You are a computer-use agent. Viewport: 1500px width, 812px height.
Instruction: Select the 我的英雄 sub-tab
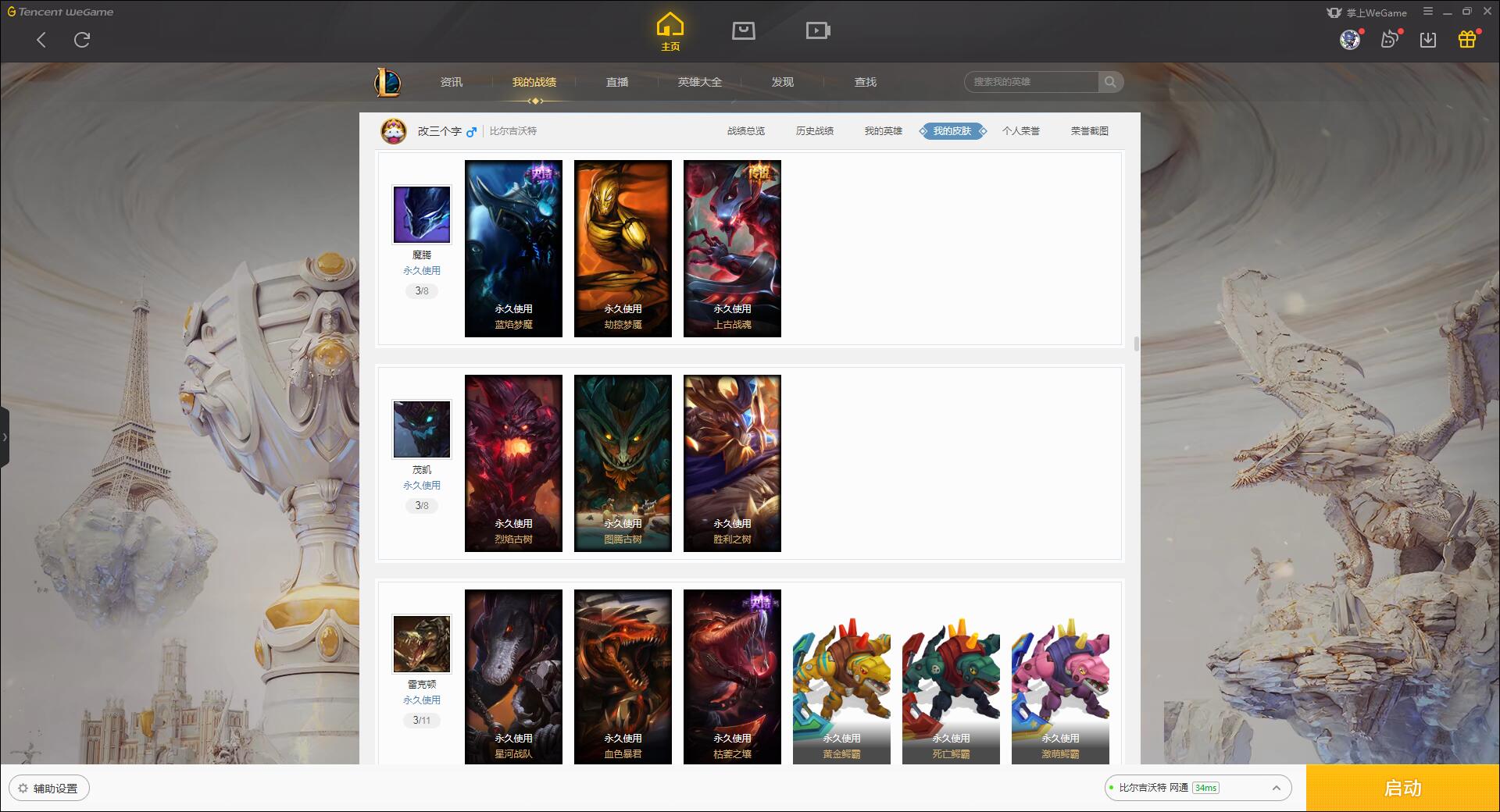pos(884,131)
